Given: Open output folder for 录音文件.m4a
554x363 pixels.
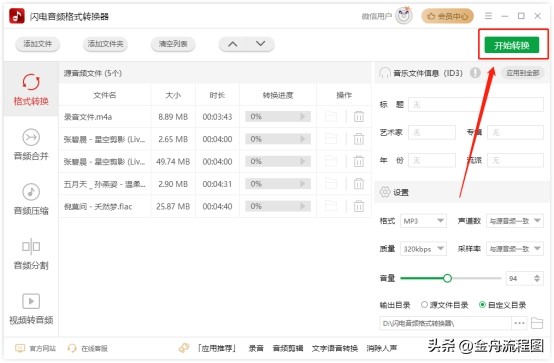Looking at the screenshot, I should [x=331, y=116].
